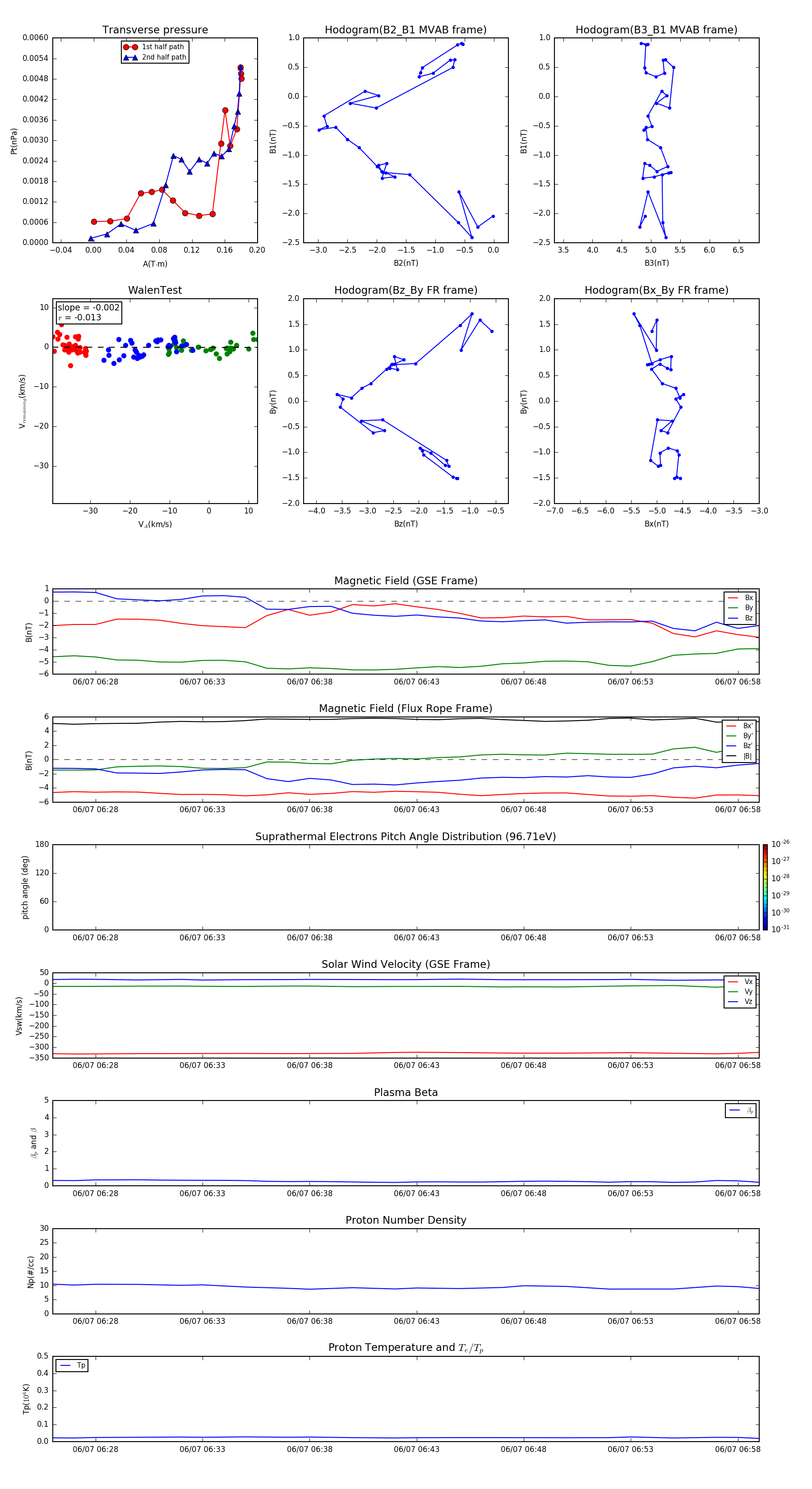The height and width of the screenshot is (1489, 812).
Task: Click the 'Proton Number Density' title
Action: coord(406,1220)
